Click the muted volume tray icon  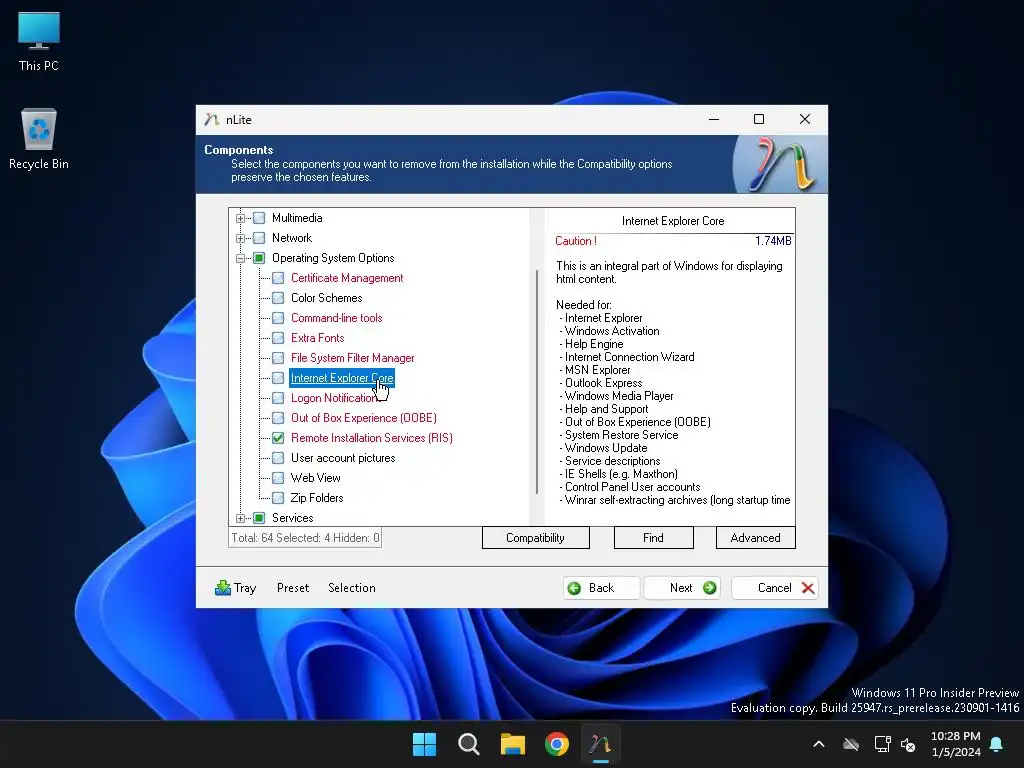tap(908, 744)
